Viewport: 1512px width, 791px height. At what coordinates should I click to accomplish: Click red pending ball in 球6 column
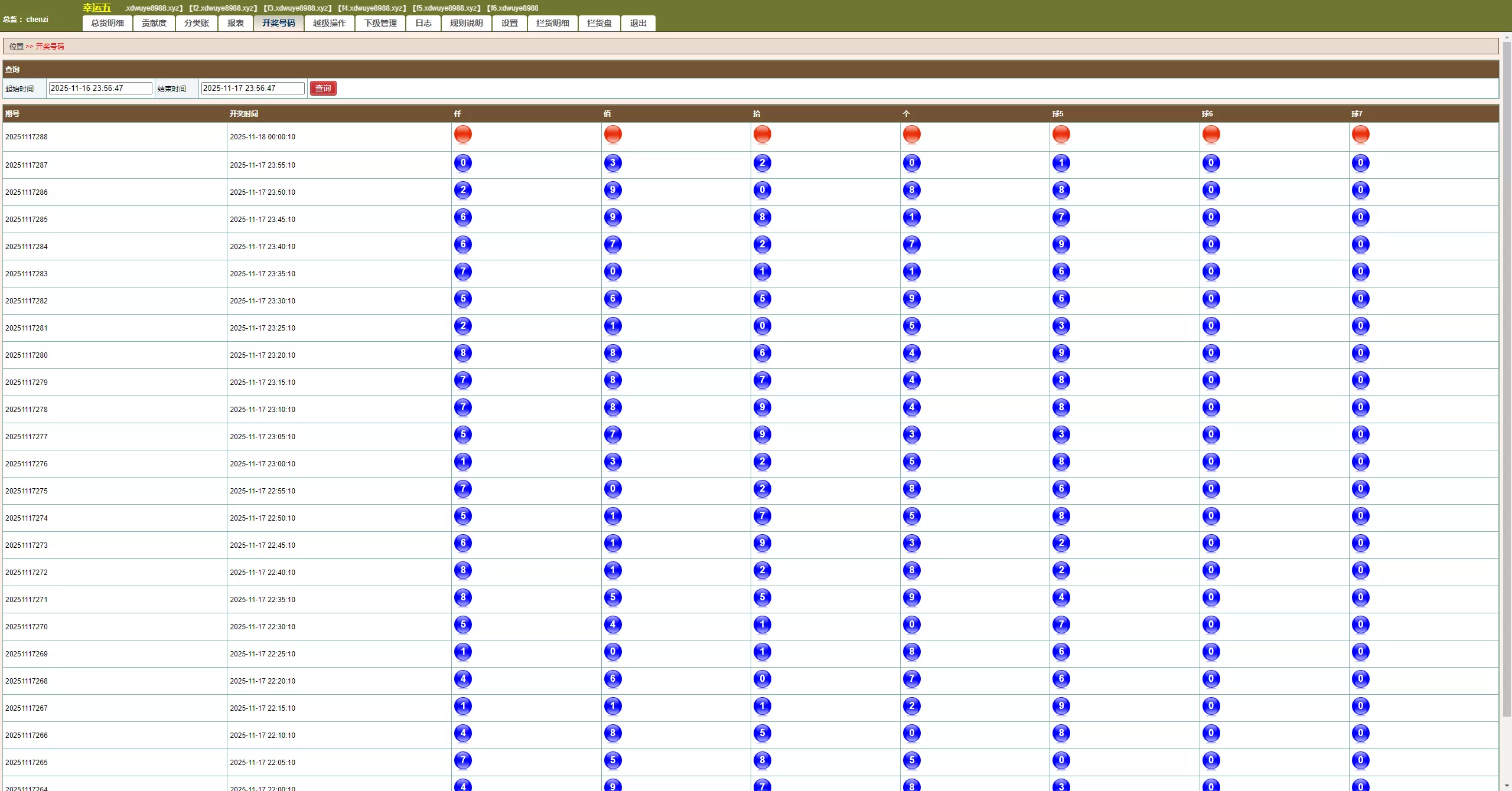click(x=1211, y=134)
